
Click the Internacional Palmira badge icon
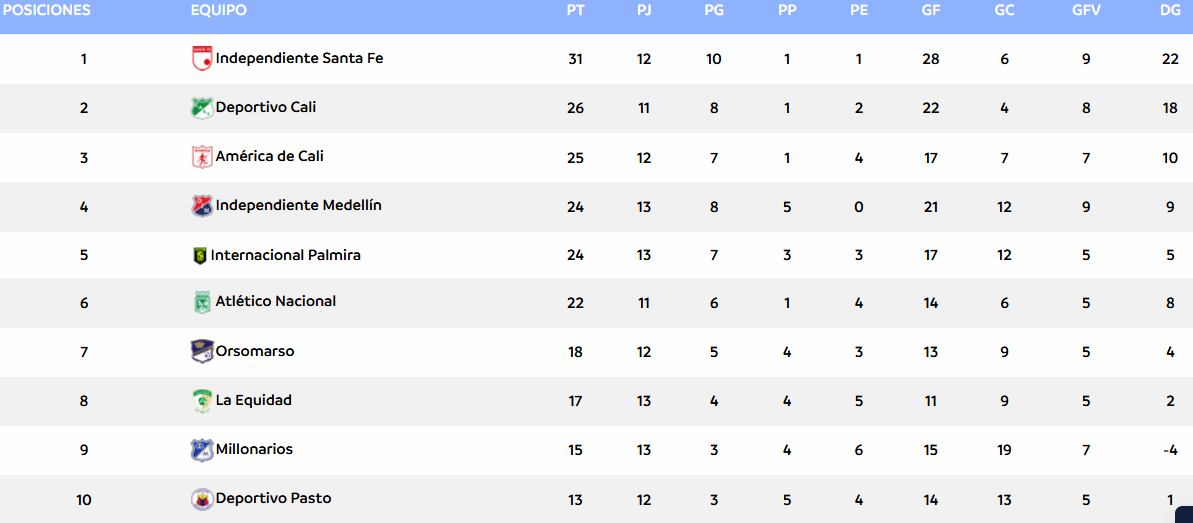(199, 256)
